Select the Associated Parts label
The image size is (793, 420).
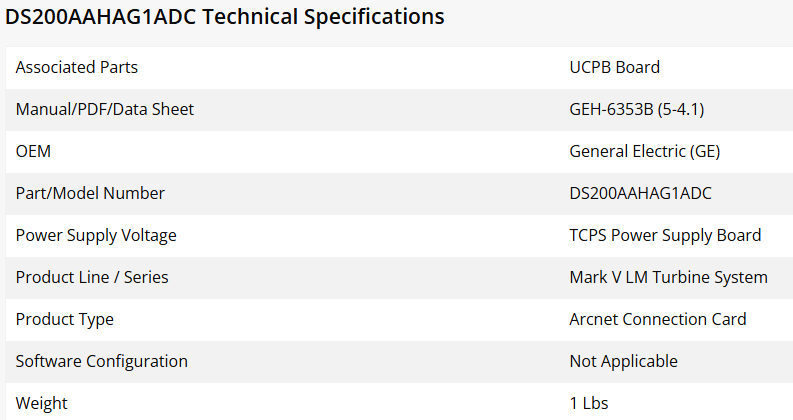click(x=76, y=67)
